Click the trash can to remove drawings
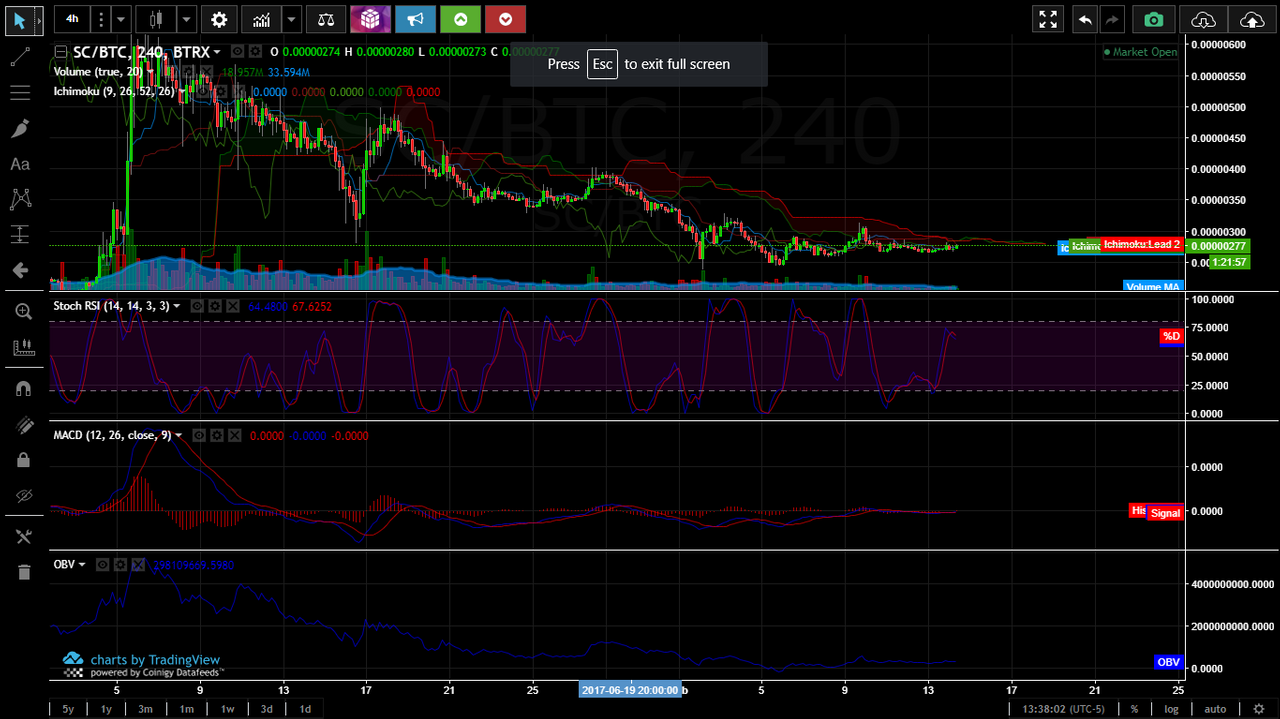1280x719 pixels. point(23,572)
